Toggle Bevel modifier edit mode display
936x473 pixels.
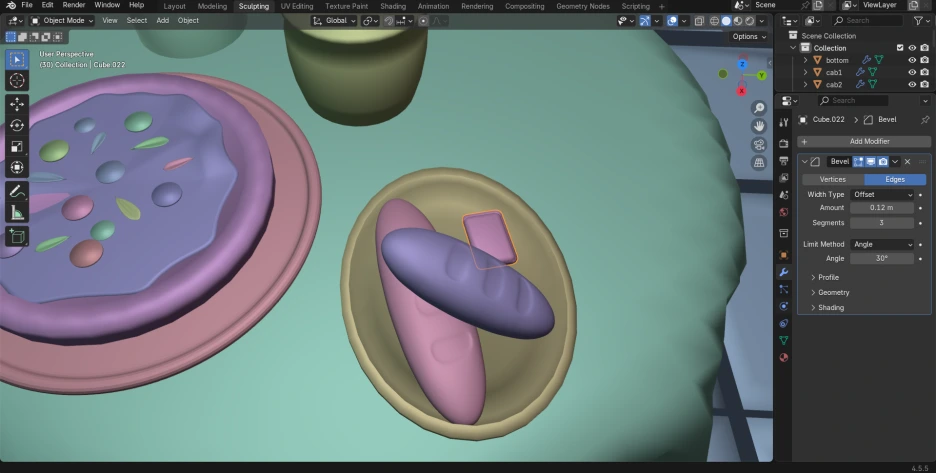tap(858, 162)
